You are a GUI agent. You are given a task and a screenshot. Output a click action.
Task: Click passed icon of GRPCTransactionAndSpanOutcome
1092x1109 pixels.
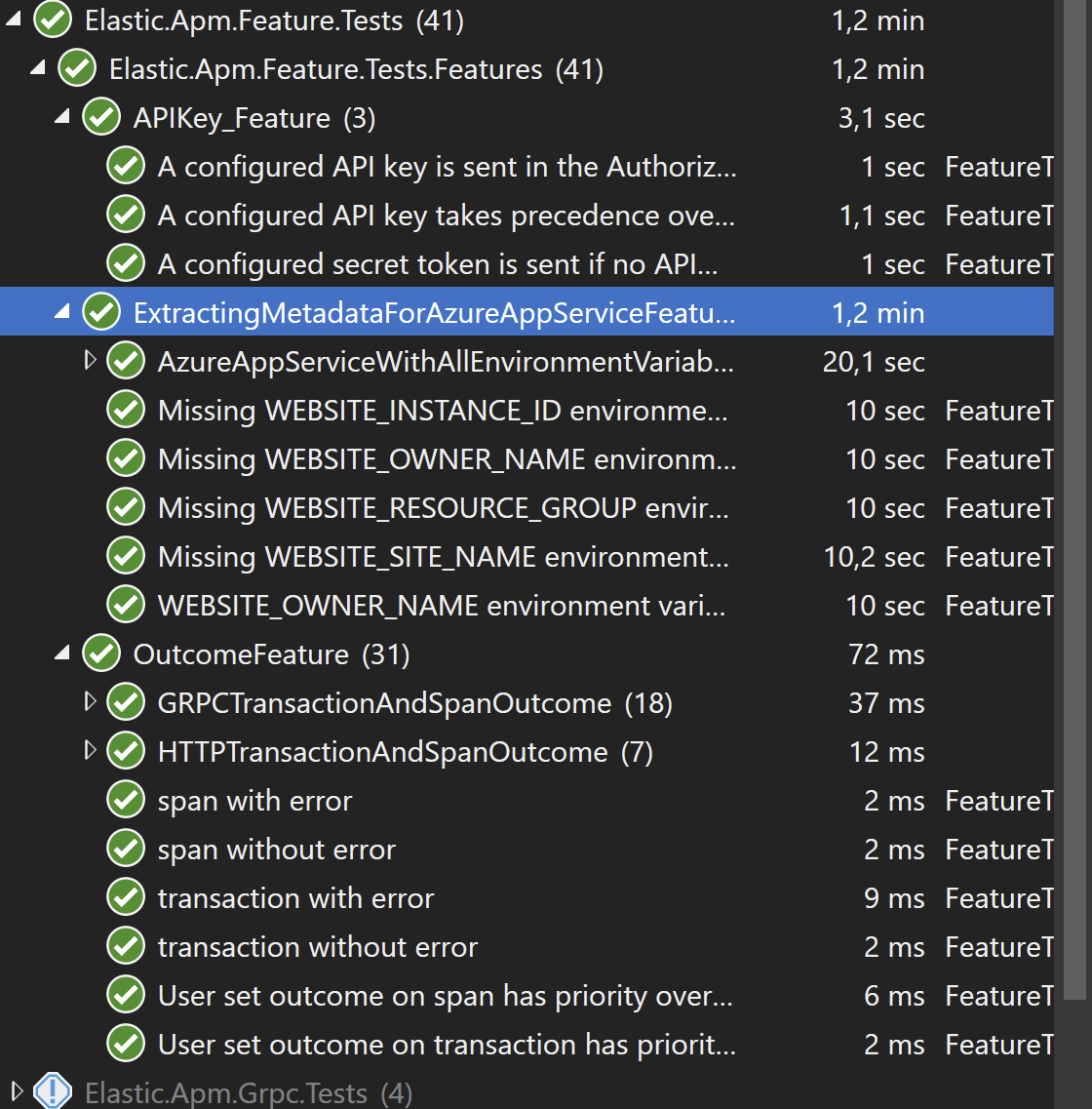(126, 703)
